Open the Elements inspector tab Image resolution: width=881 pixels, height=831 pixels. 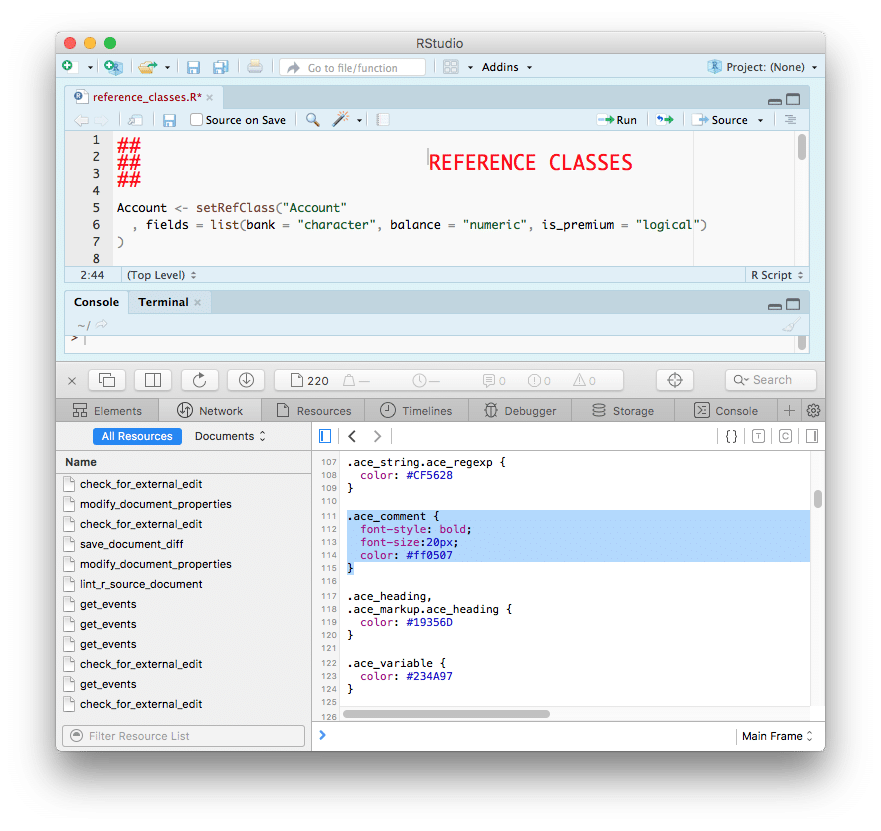tap(107, 411)
